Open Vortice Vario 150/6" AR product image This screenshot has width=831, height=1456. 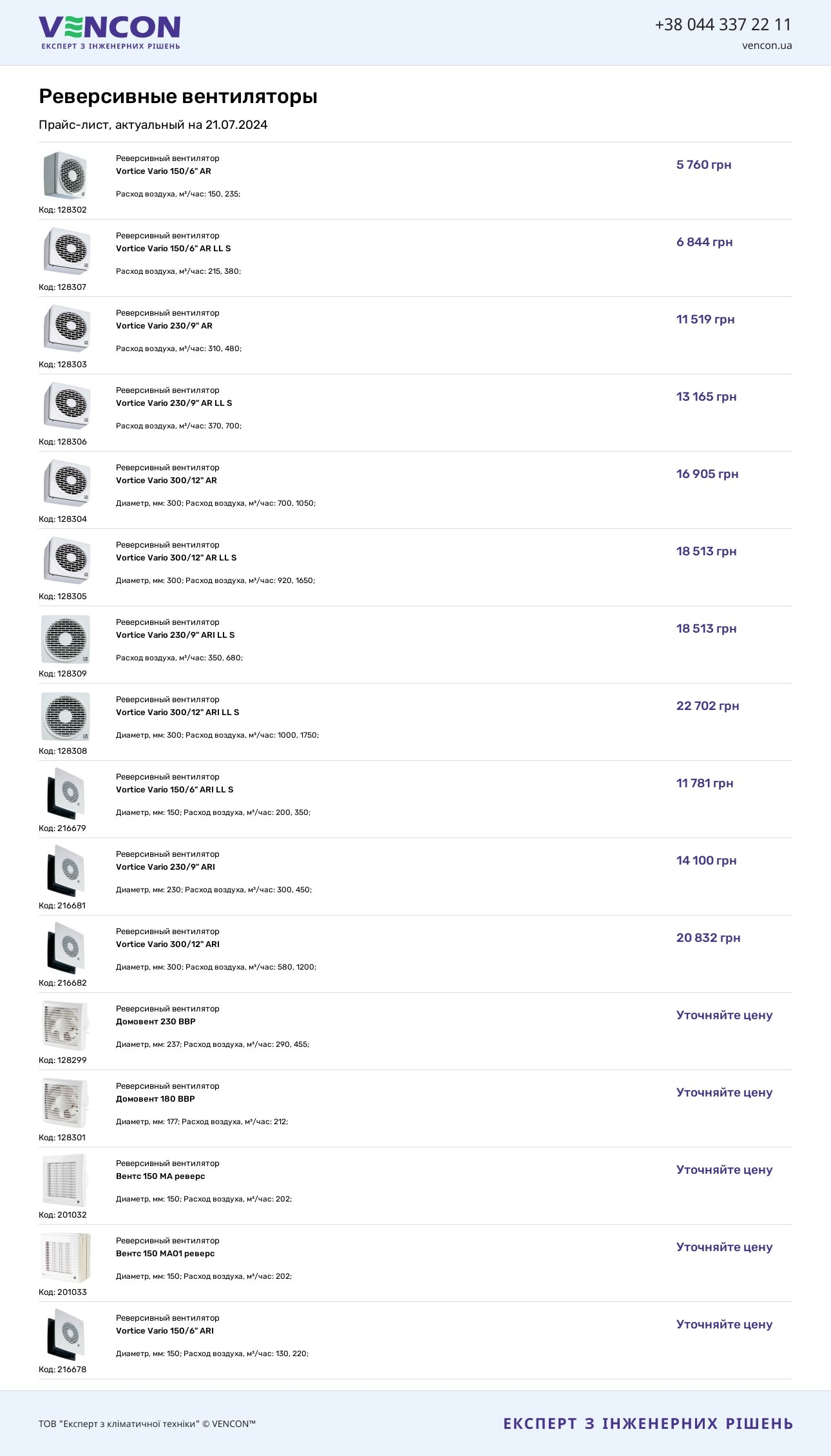click(x=66, y=175)
